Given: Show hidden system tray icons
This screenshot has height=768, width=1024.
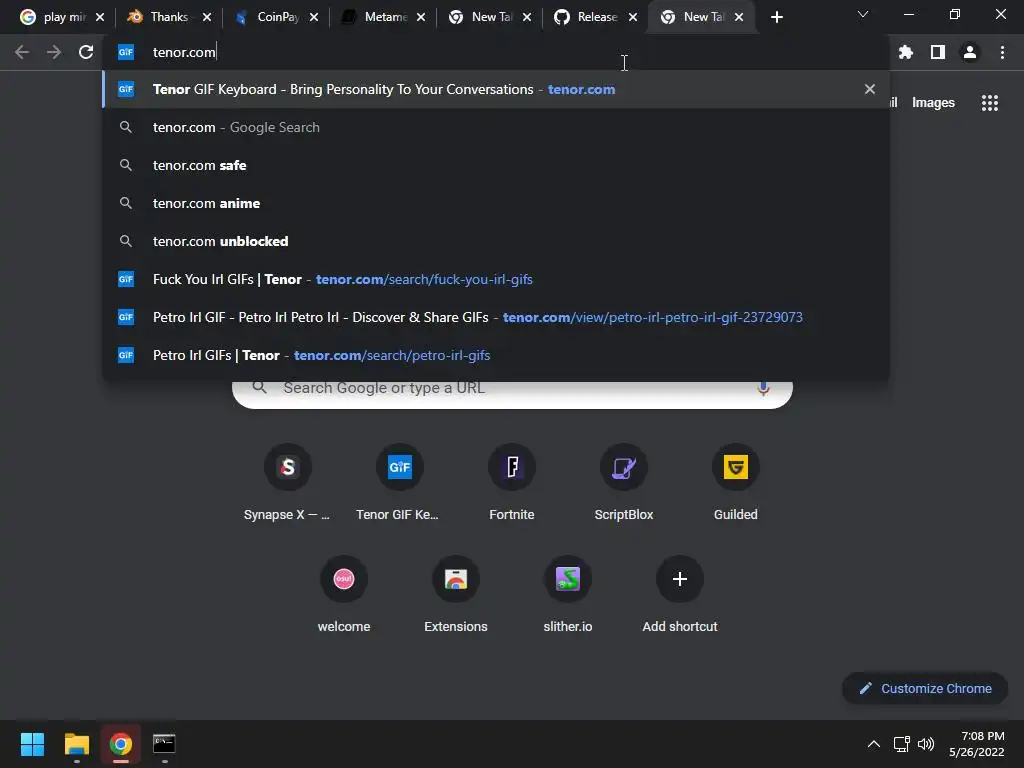Looking at the screenshot, I should (x=873, y=744).
